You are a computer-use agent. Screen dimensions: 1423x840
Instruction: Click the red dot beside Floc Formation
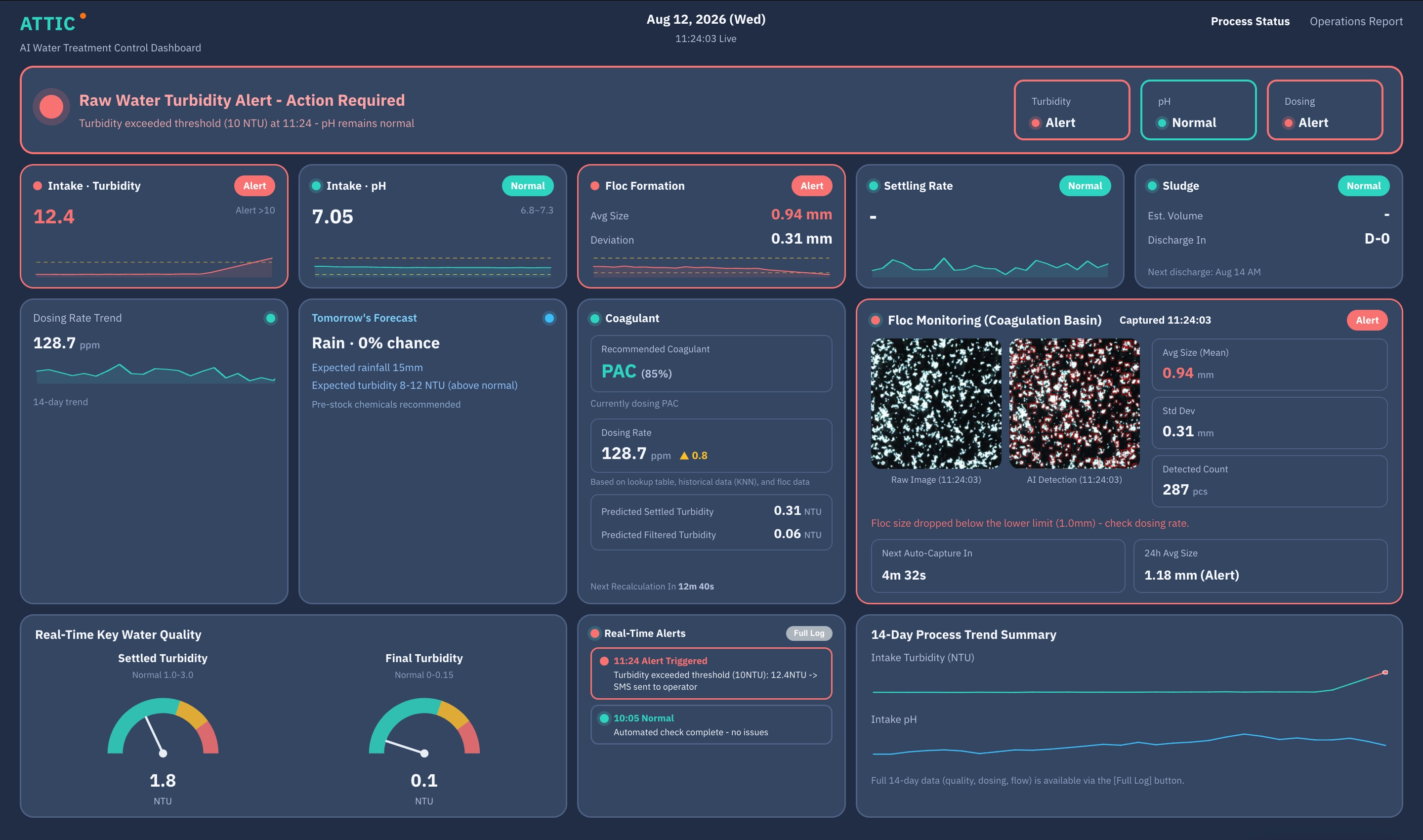coord(595,186)
